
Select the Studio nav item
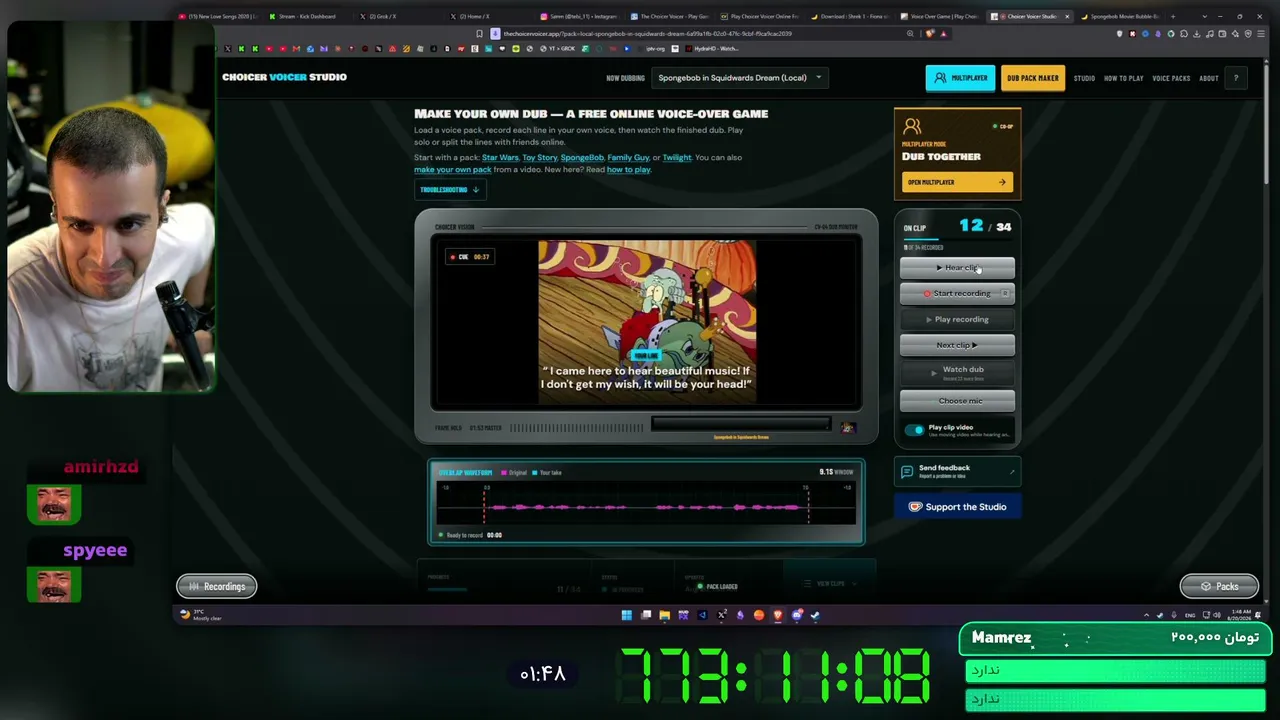click(x=1084, y=78)
